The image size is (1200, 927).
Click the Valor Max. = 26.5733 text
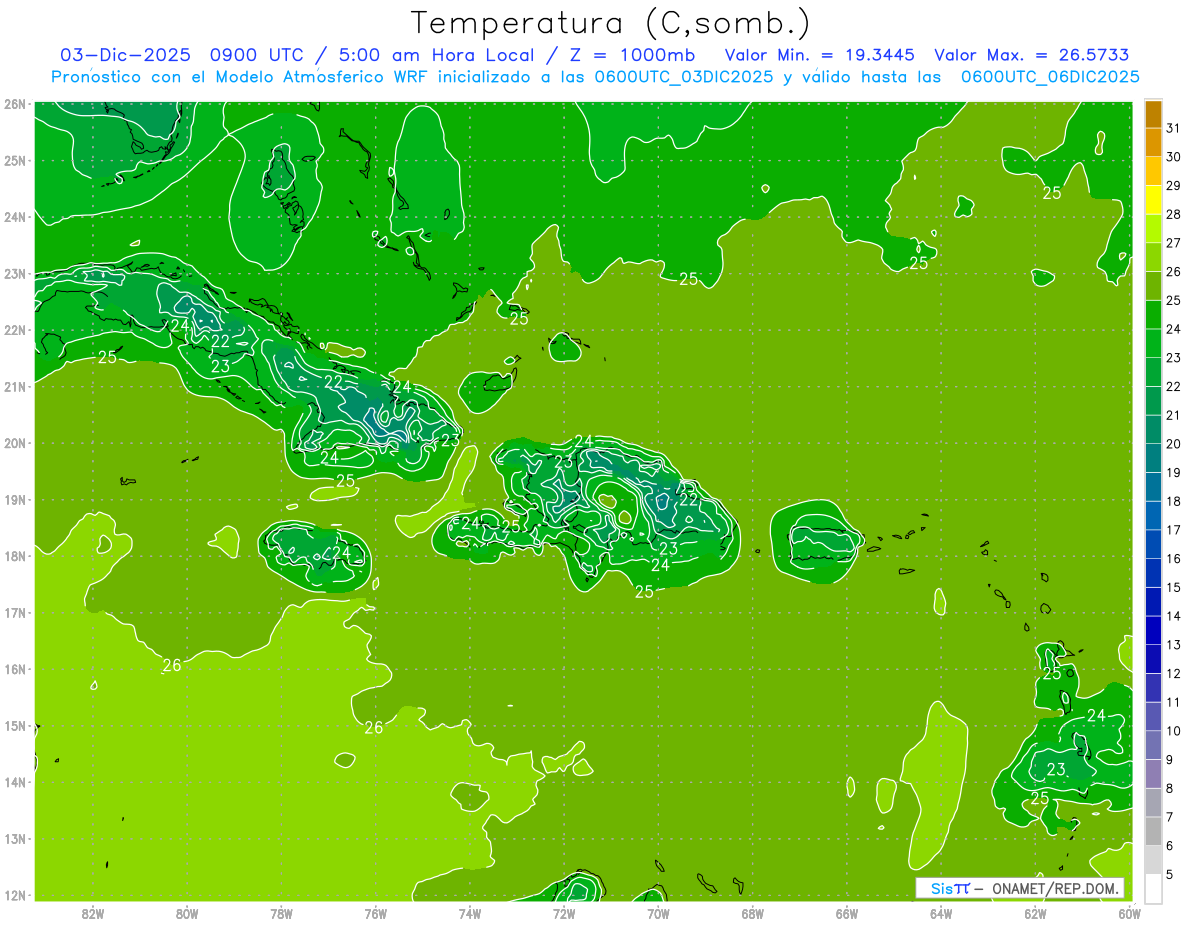[x=1032, y=55]
